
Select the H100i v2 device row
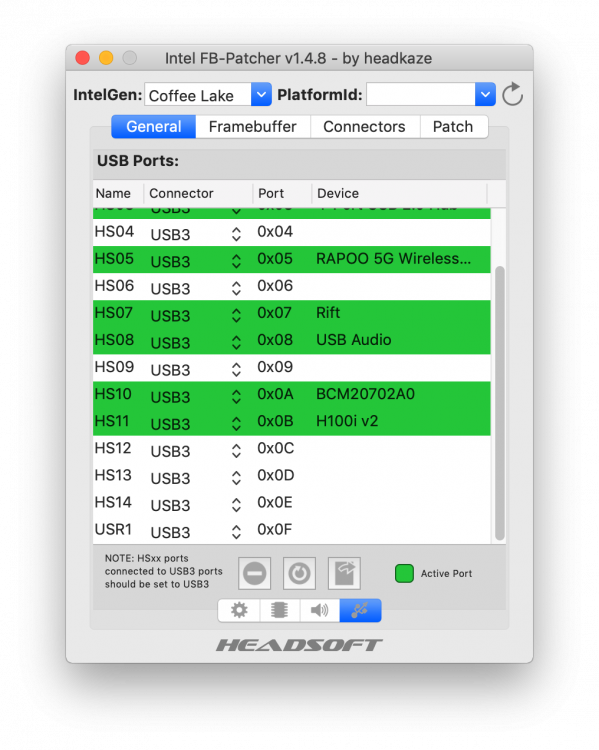292,422
